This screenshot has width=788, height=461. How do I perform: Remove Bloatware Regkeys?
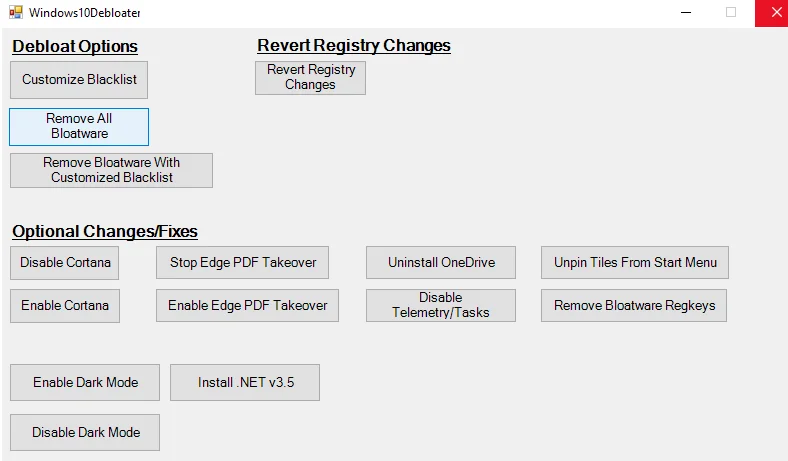point(634,305)
